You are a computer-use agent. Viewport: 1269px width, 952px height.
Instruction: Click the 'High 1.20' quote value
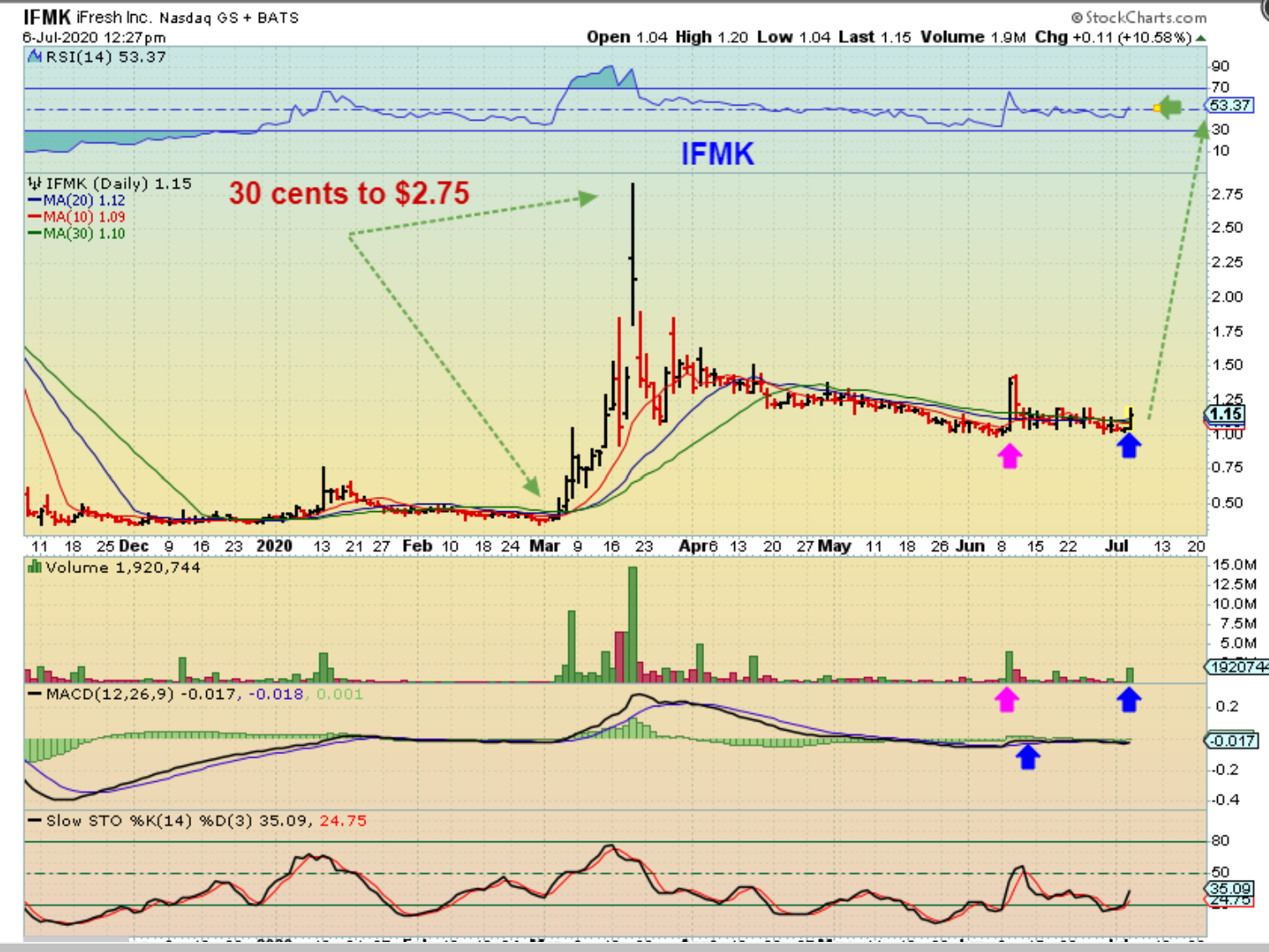(712, 37)
